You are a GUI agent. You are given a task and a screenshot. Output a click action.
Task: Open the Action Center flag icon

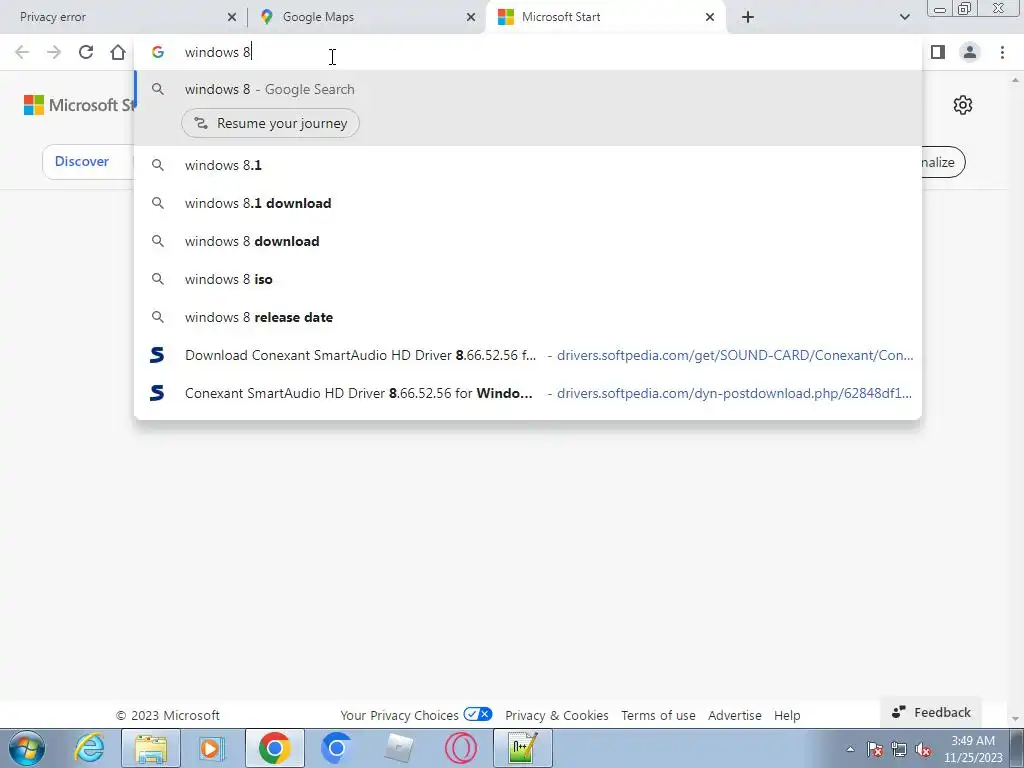click(875, 749)
